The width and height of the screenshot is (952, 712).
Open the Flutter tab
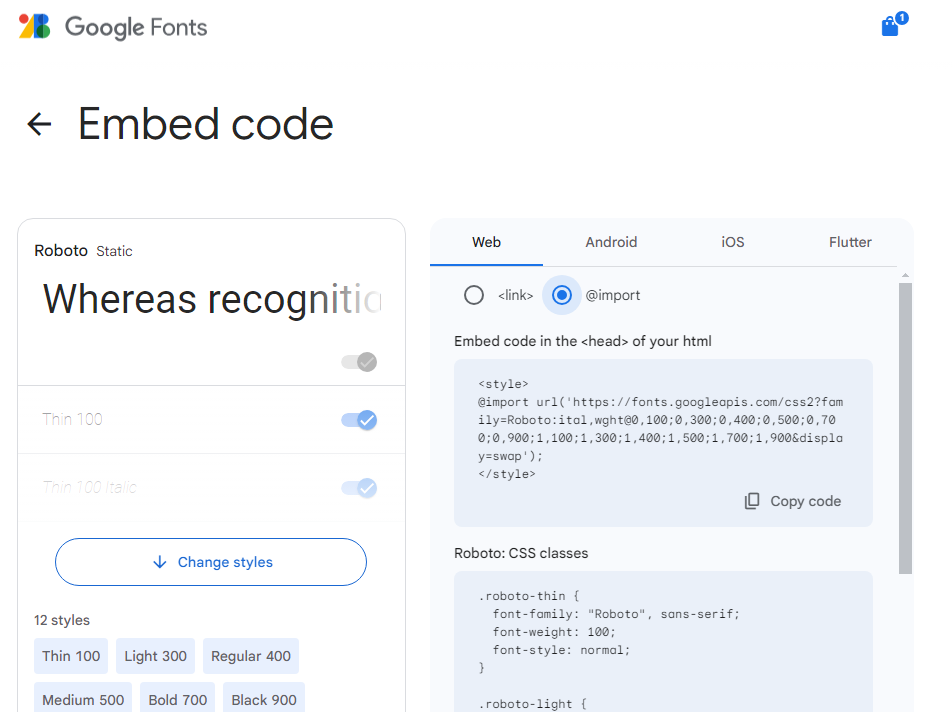[849, 242]
